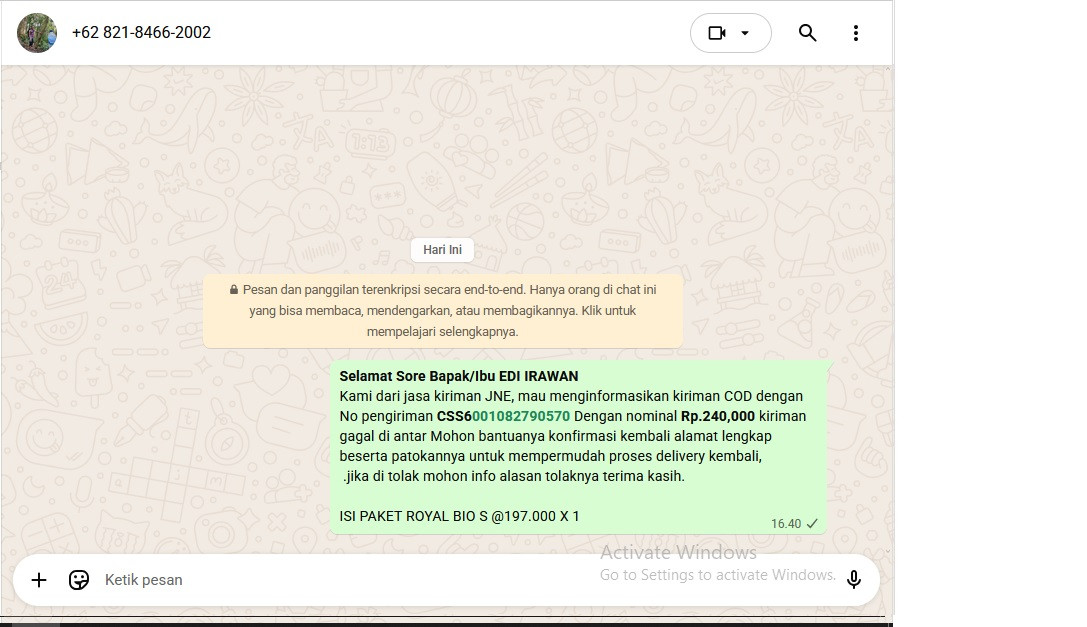Click the 16.40 message timestamp
Image resolution: width=1087 pixels, height=627 pixels.
785,524
